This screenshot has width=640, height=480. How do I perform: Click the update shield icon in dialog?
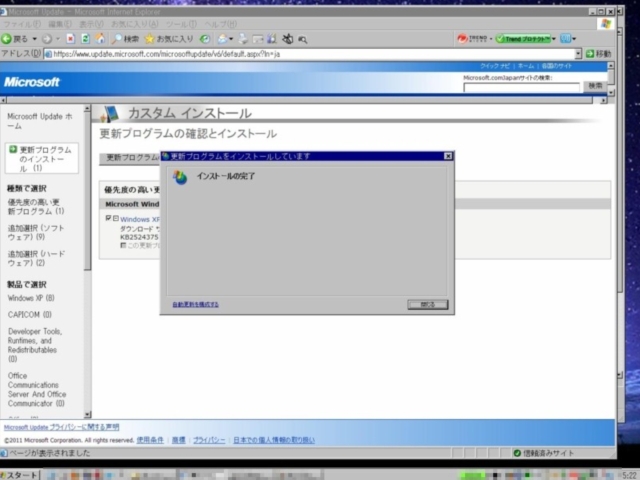(x=180, y=178)
